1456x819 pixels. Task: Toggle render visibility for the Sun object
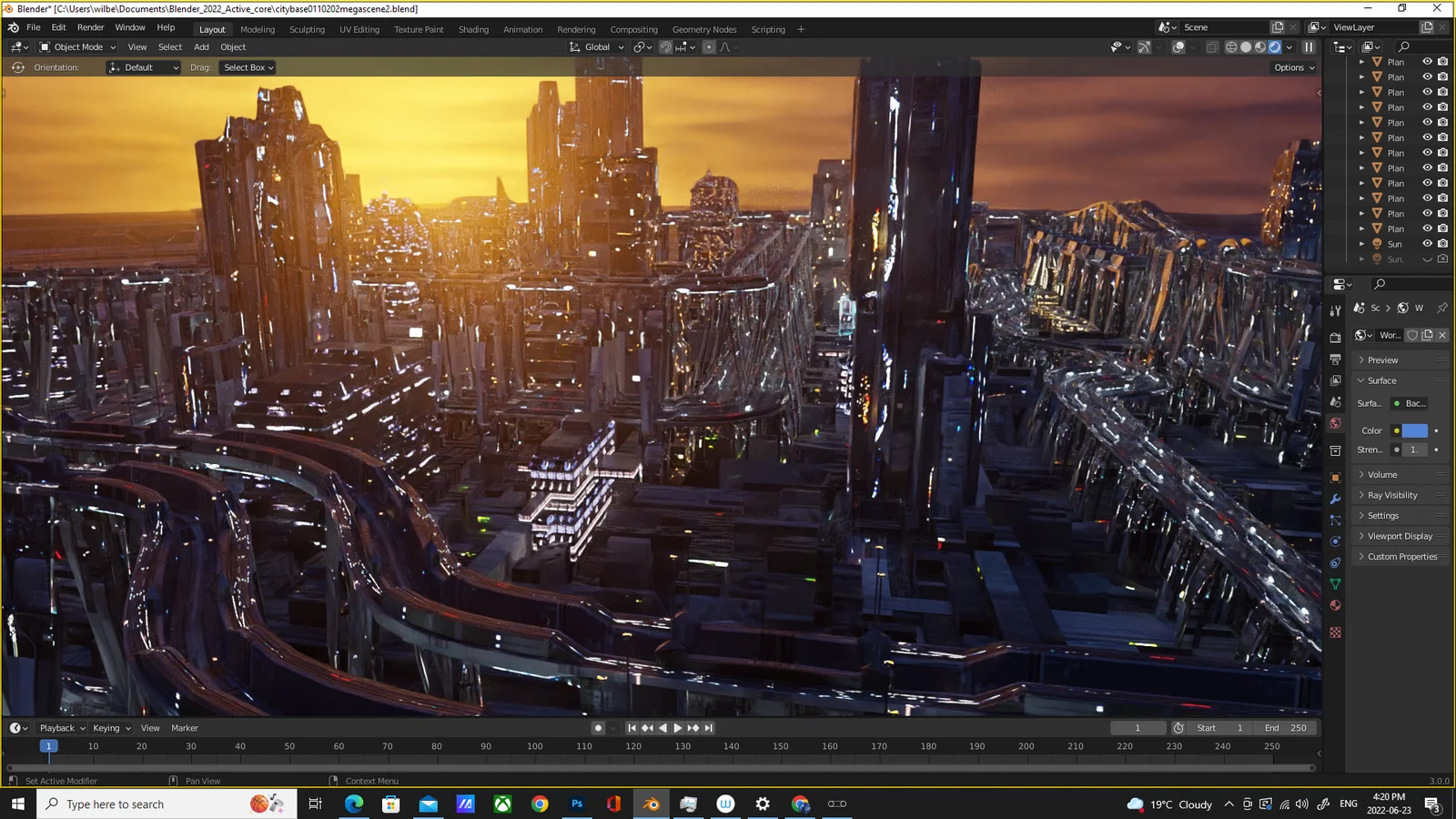pos(1441,244)
